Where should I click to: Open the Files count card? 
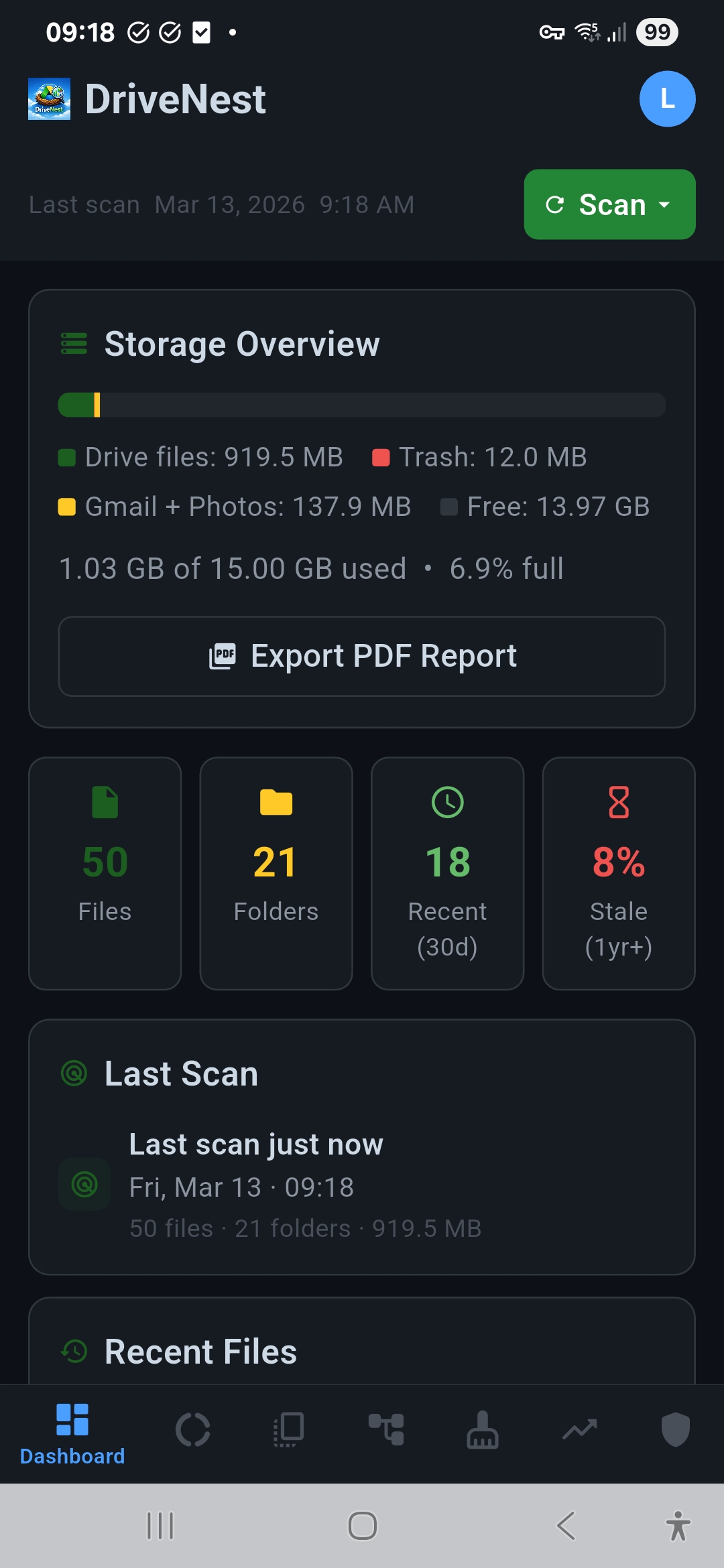(x=105, y=873)
